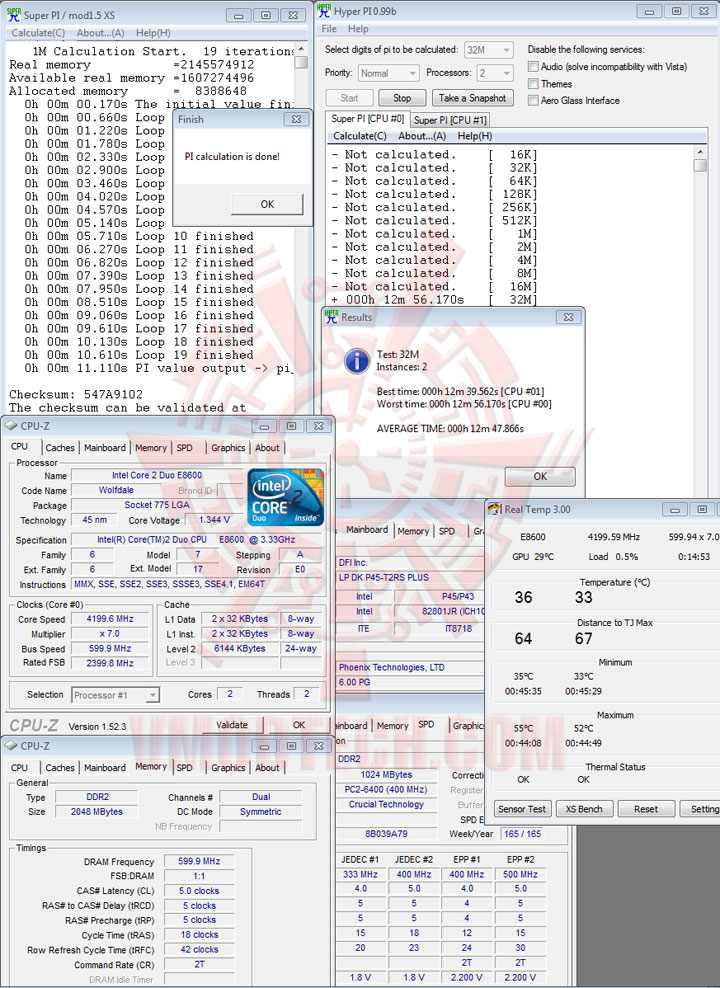Click OK in the Results dialog
Image resolution: width=720 pixels, height=988 pixels.
point(540,476)
